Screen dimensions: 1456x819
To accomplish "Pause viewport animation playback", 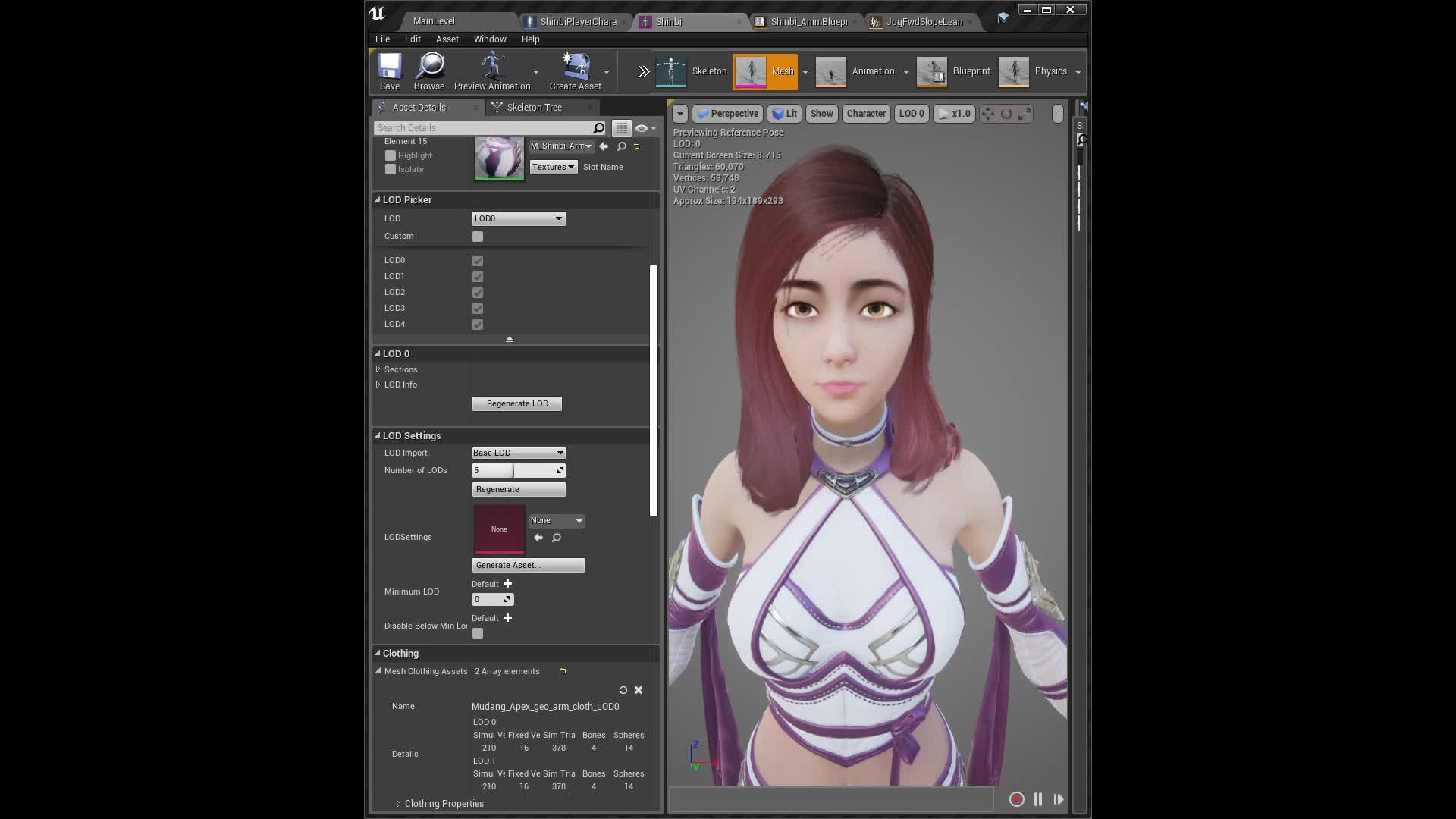I will 1038,799.
